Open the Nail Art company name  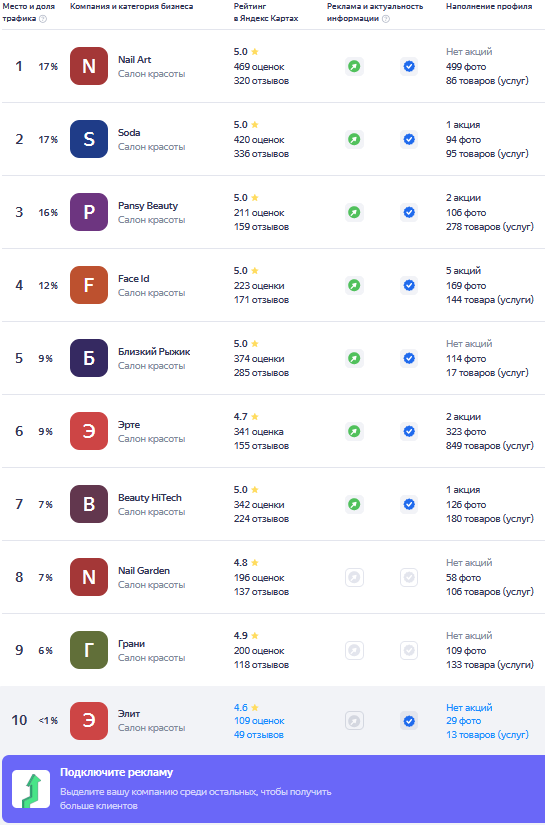point(135,59)
